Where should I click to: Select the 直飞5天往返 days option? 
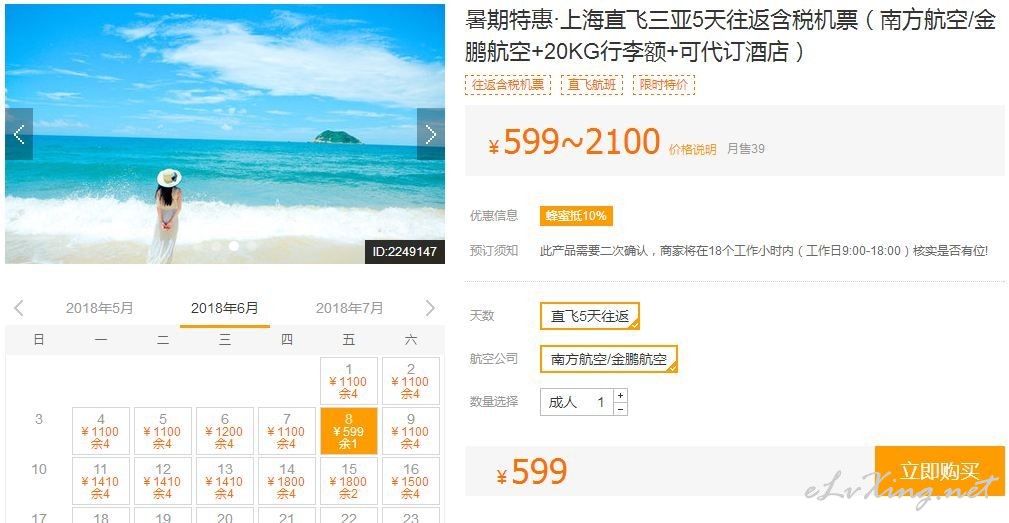(x=589, y=316)
